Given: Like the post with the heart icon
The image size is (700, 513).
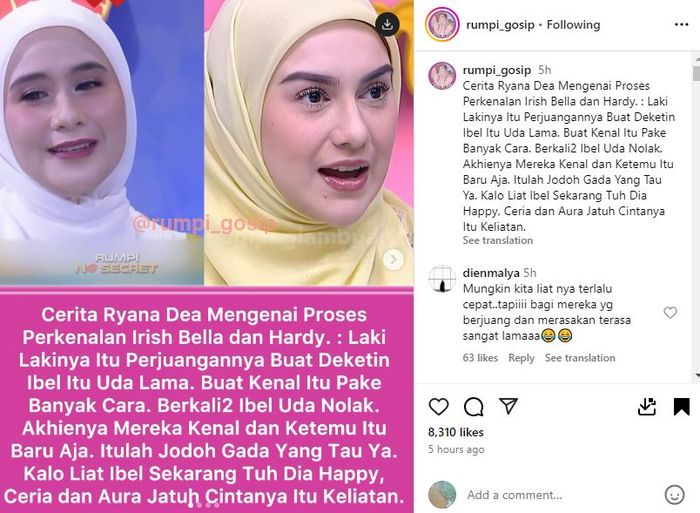Looking at the screenshot, I should pos(438,406).
